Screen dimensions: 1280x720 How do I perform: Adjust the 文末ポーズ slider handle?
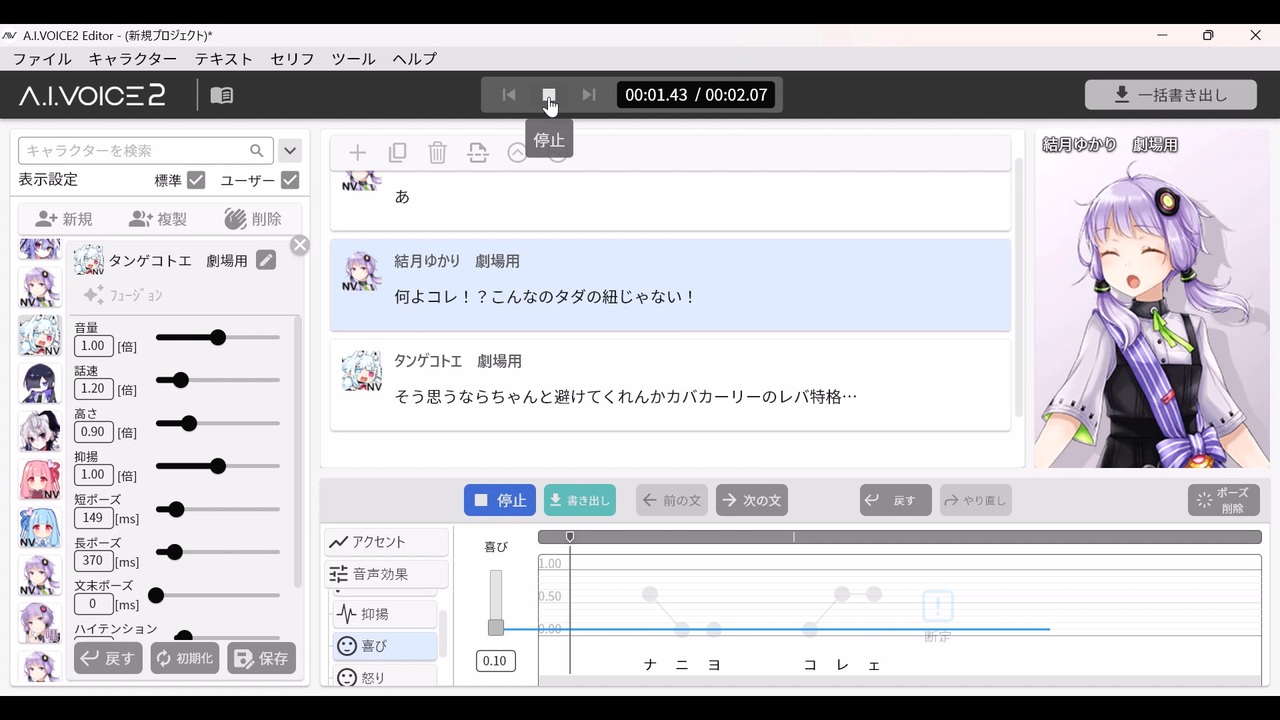pyautogui.click(x=156, y=595)
